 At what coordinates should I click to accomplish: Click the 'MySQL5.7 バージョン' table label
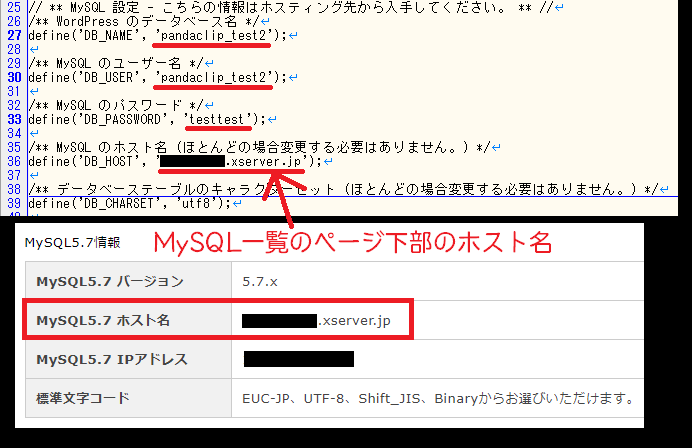click(x=110, y=281)
